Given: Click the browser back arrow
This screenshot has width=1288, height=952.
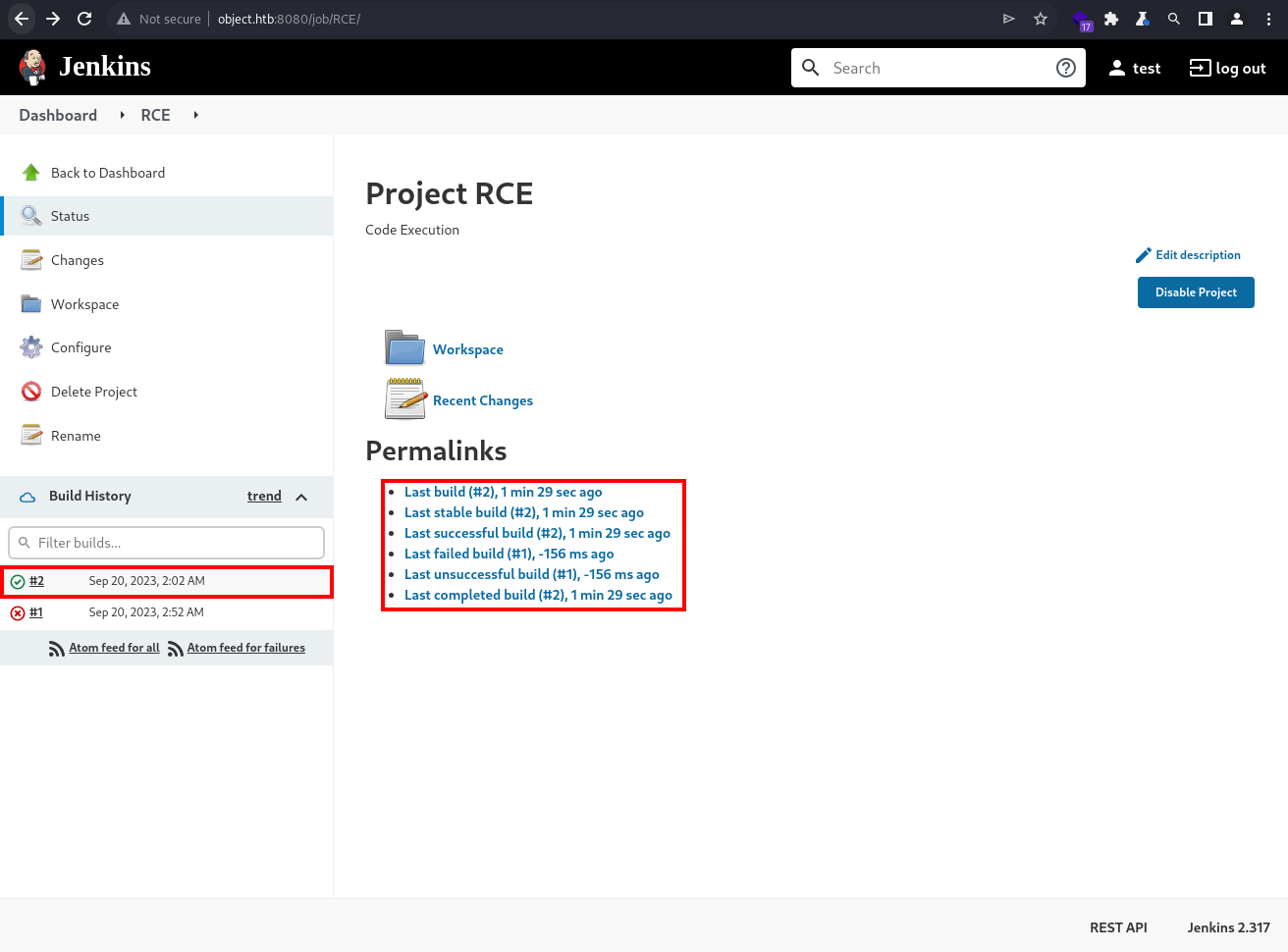Looking at the screenshot, I should 22,19.
